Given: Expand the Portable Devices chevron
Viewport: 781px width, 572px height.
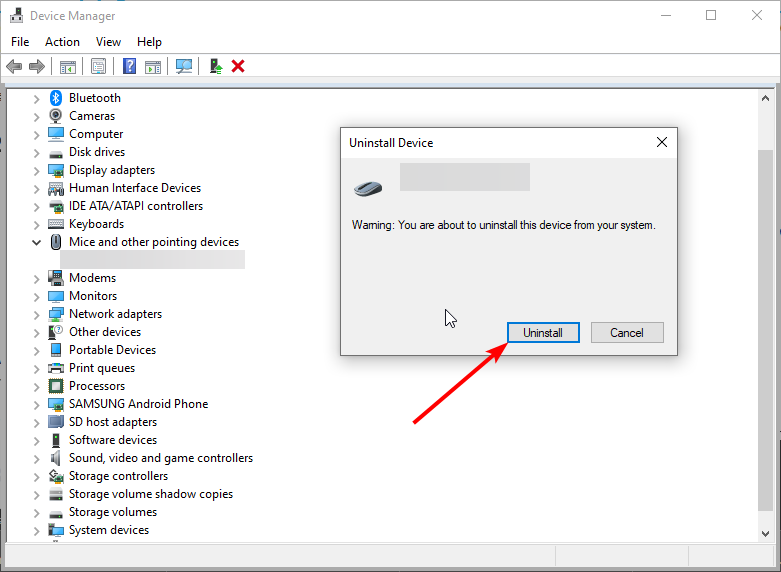Looking at the screenshot, I should (36, 351).
